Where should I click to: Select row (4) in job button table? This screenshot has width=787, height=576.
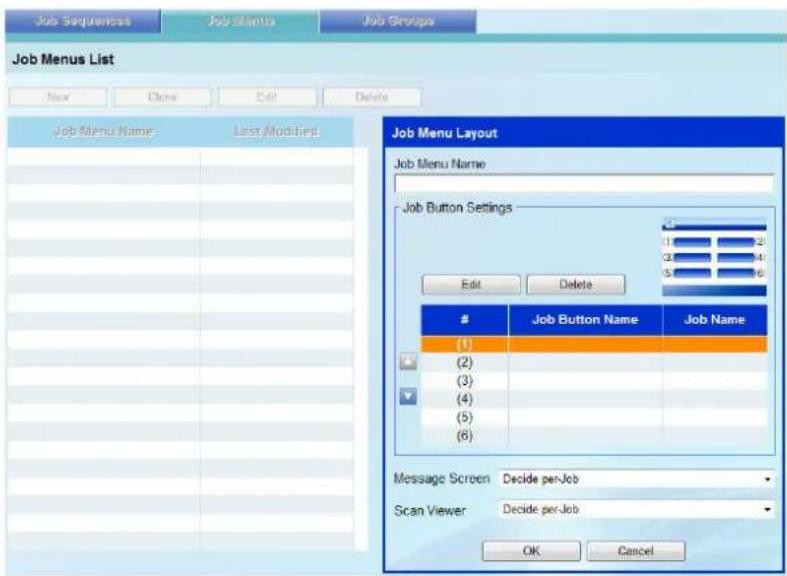coord(594,399)
